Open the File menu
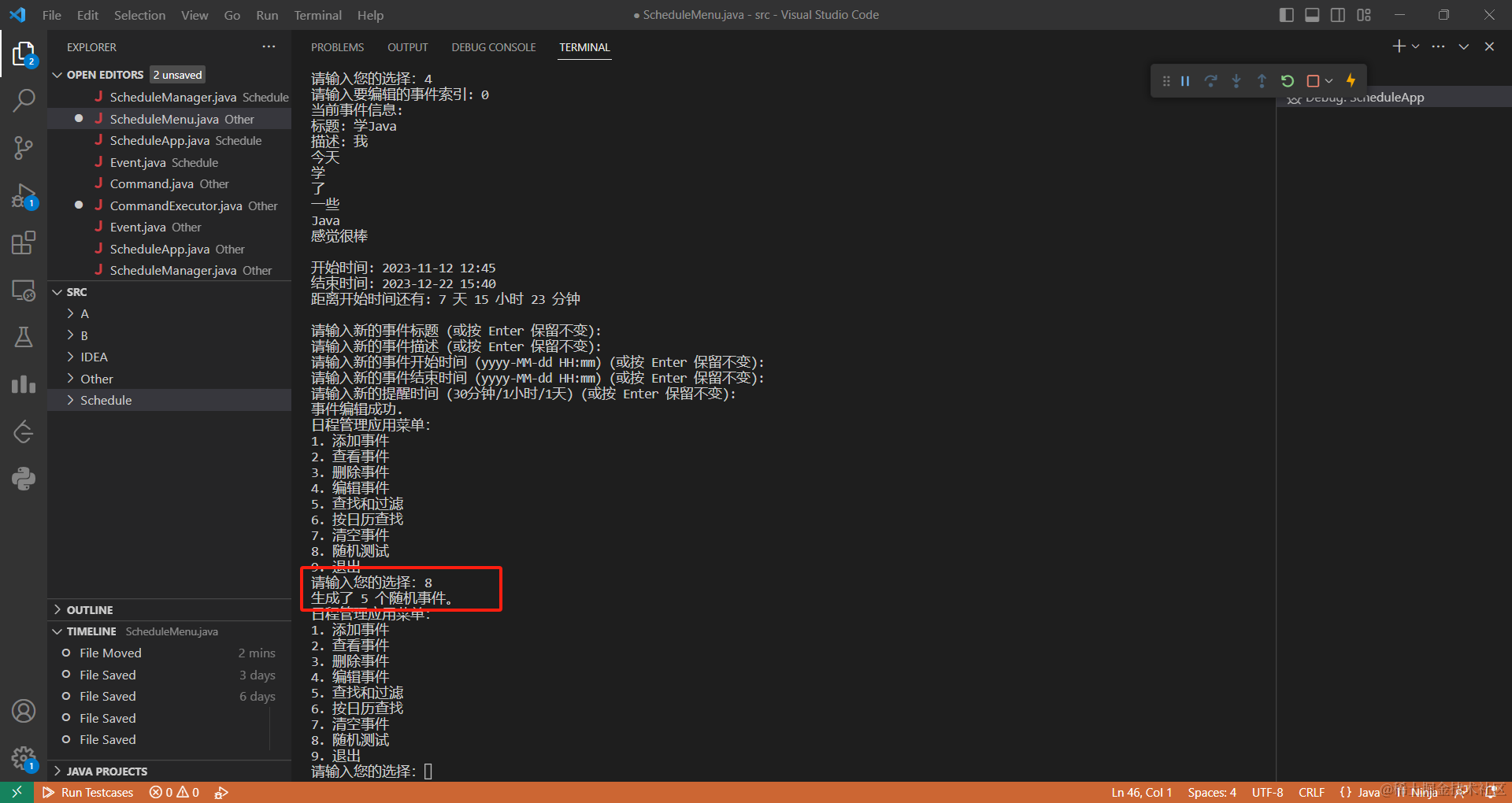The image size is (1512, 803). coord(52,15)
